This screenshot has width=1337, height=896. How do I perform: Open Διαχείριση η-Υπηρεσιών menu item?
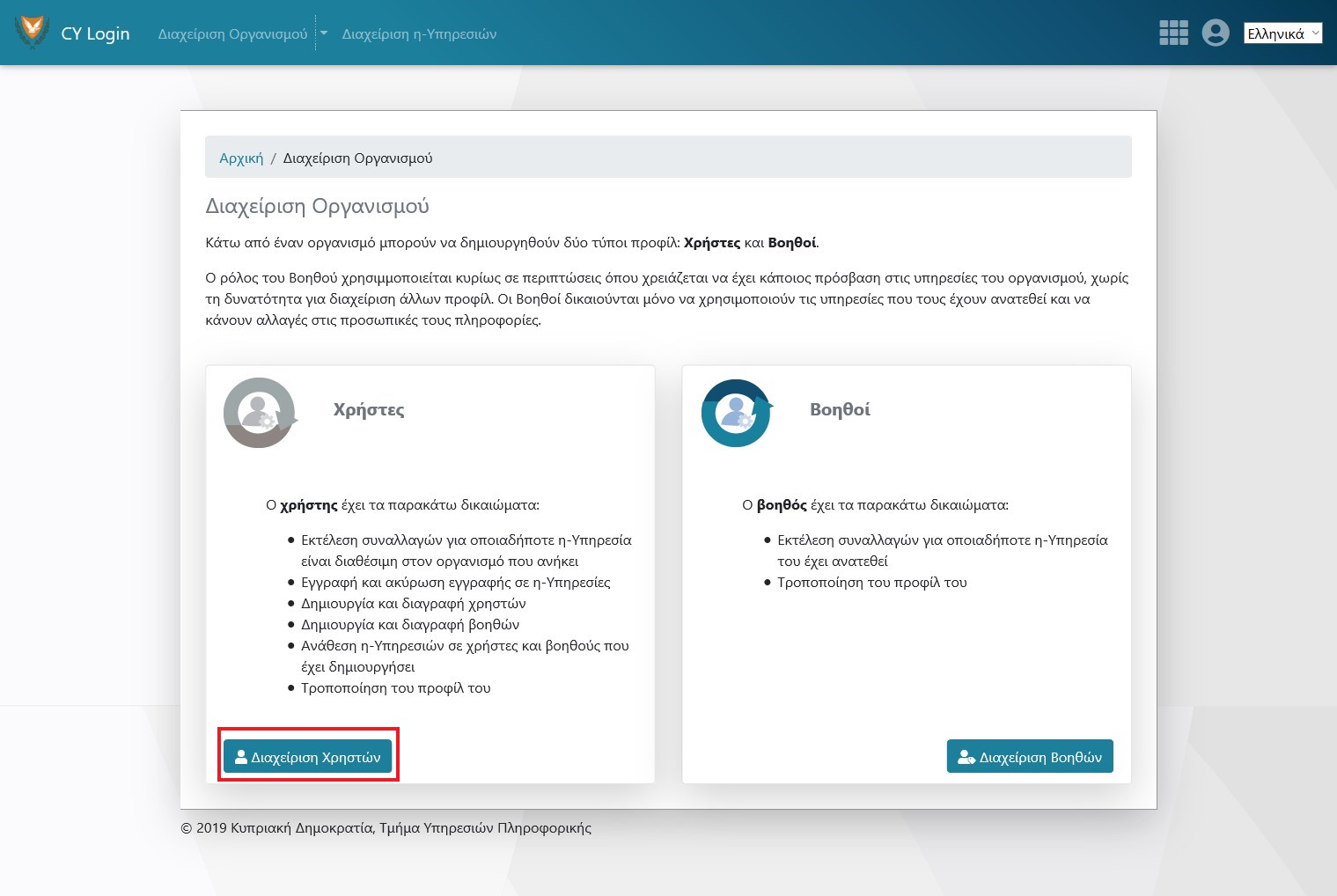(419, 34)
